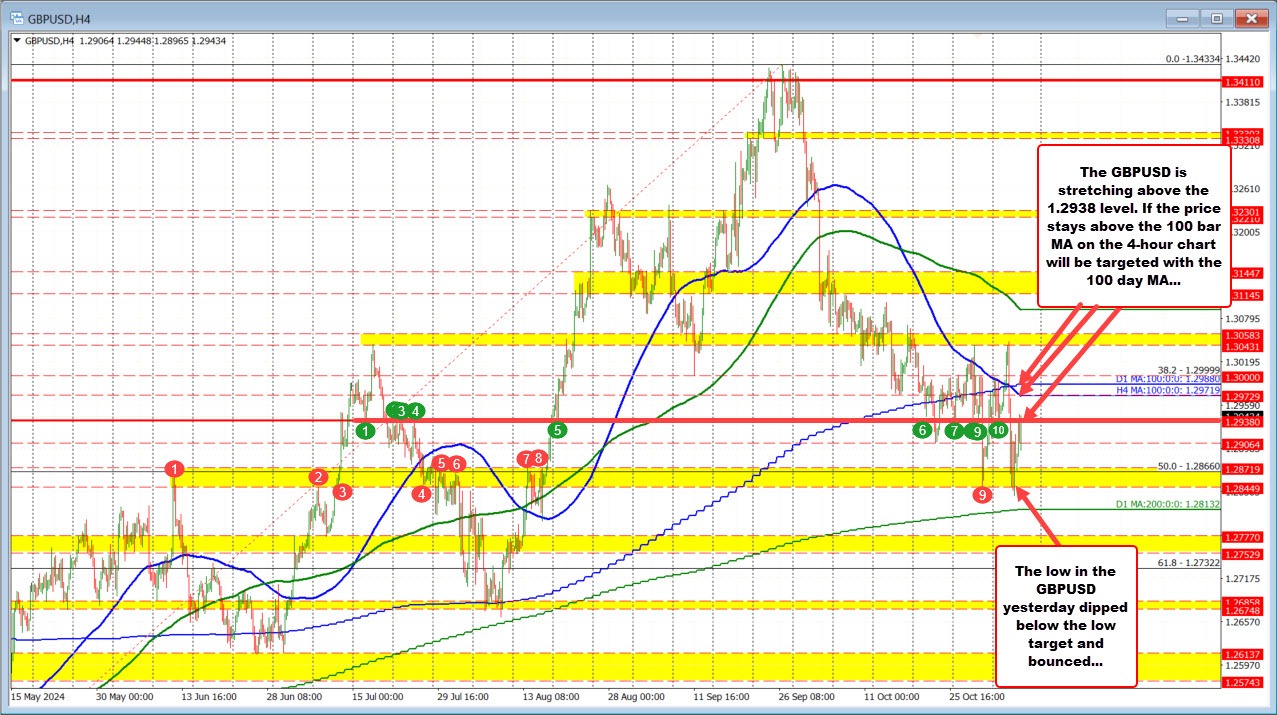1277x715 pixels.
Task: Click red circle marker 1 on the left
Action: [x=174, y=467]
